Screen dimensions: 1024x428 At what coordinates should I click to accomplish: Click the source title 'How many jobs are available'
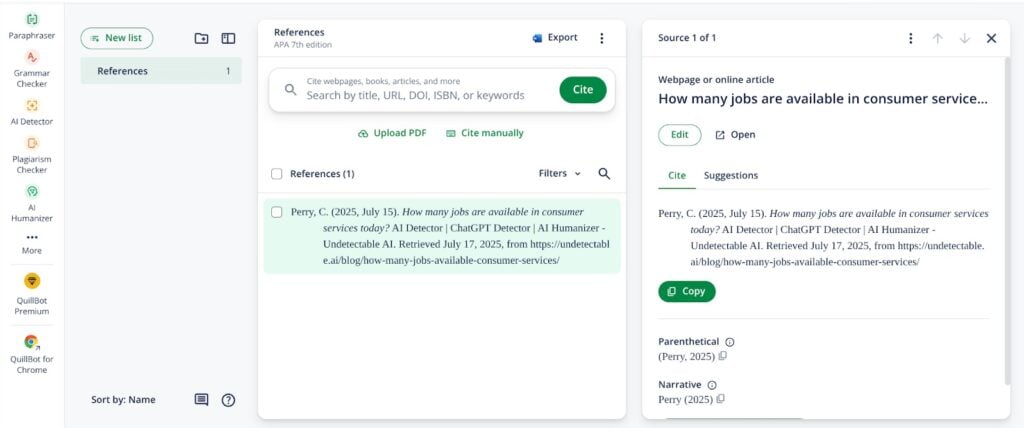click(823, 99)
